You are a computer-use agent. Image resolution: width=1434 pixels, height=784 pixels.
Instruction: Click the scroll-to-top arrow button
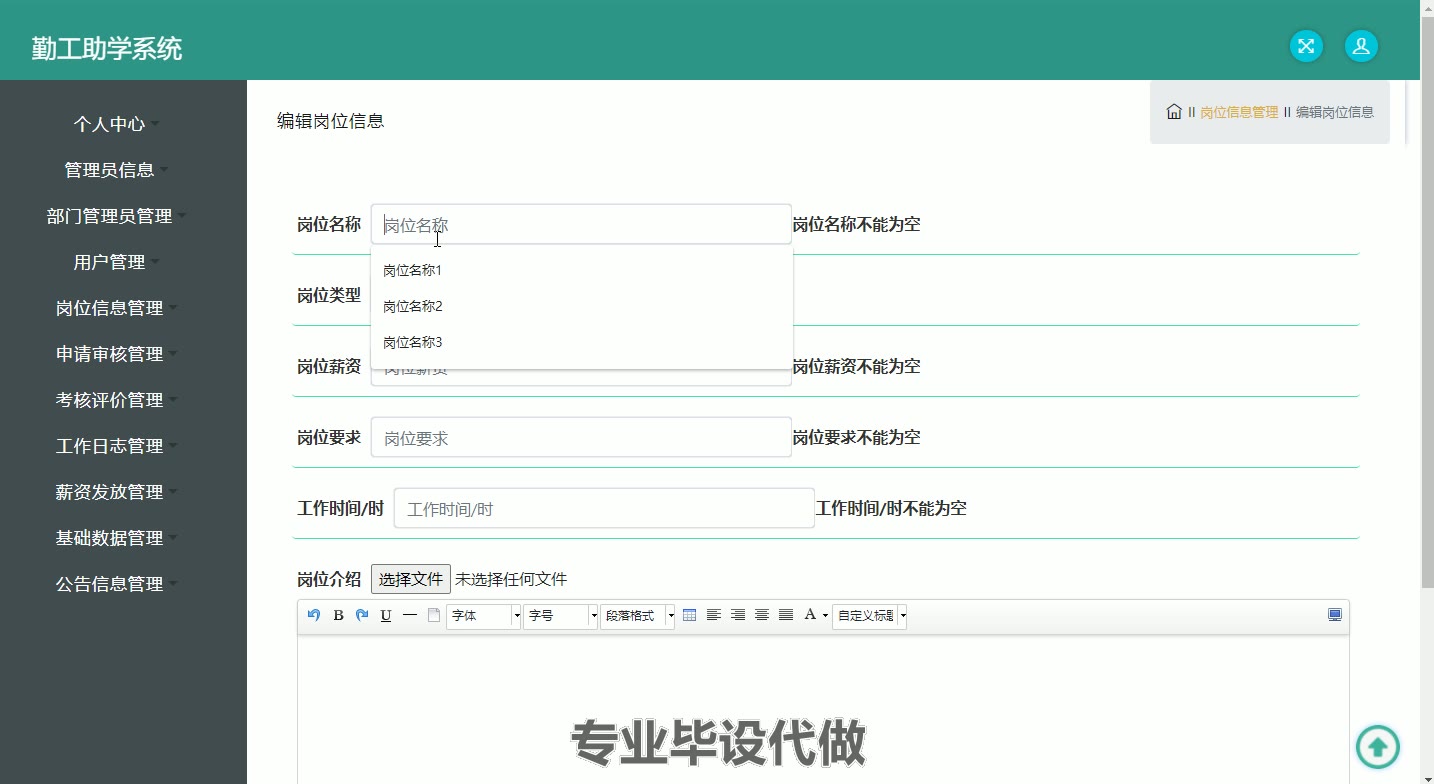pyautogui.click(x=1377, y=746)
